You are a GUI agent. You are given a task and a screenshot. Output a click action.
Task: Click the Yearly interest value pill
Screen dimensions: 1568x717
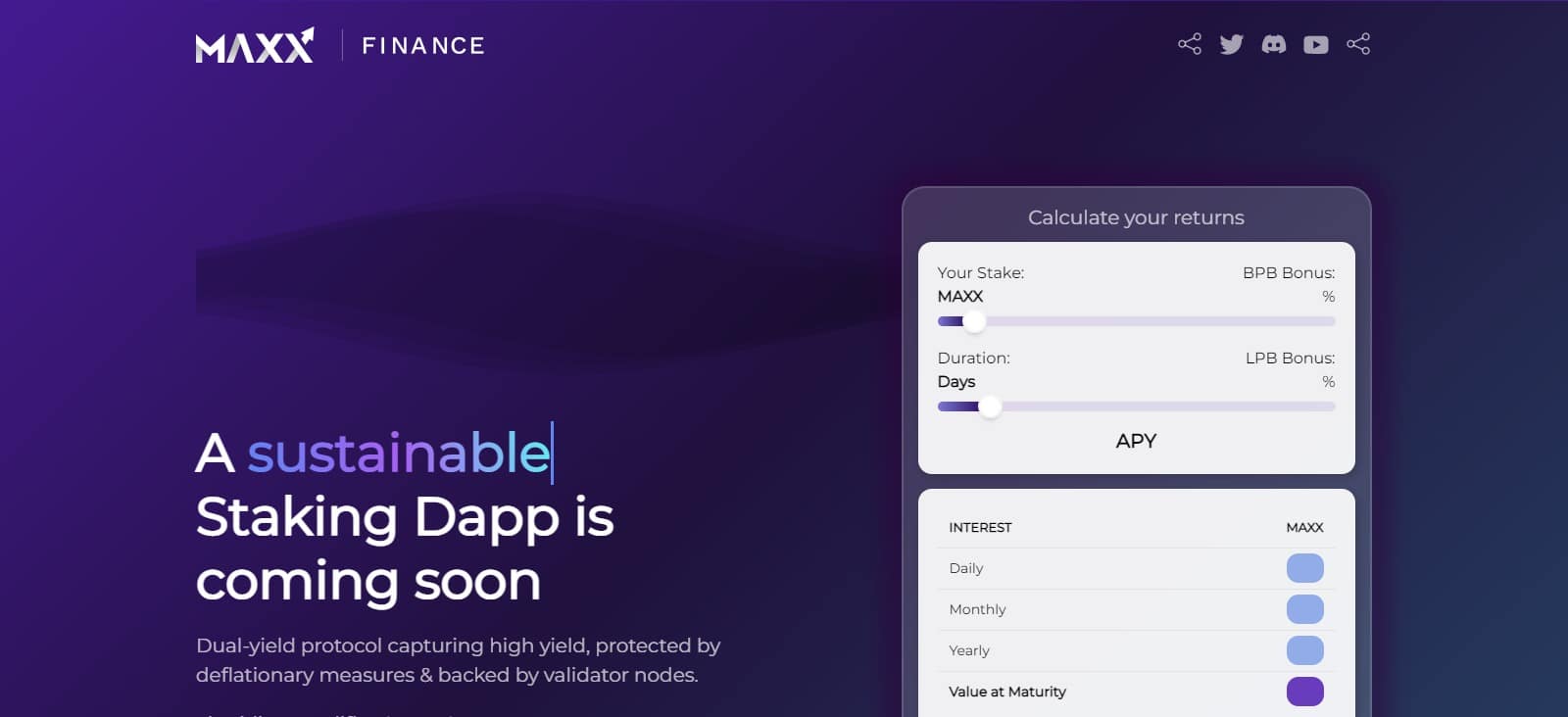tap(1304, 650)
